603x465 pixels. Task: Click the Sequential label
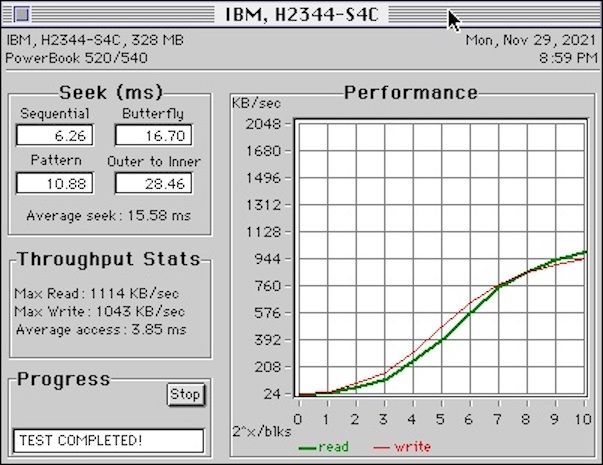[x=55, y=114]
